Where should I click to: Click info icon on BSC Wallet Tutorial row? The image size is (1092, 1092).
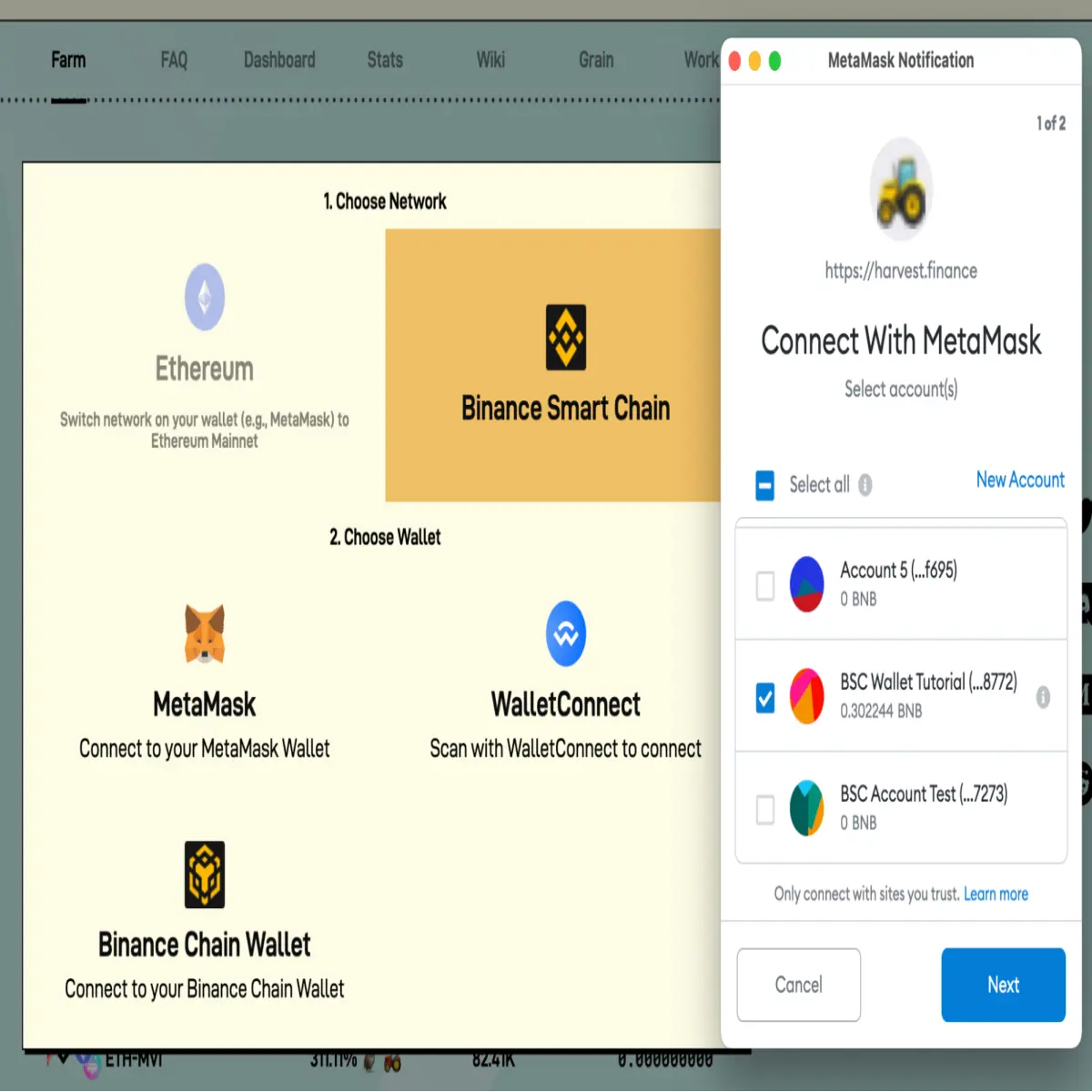click(x=1043, y=697)
